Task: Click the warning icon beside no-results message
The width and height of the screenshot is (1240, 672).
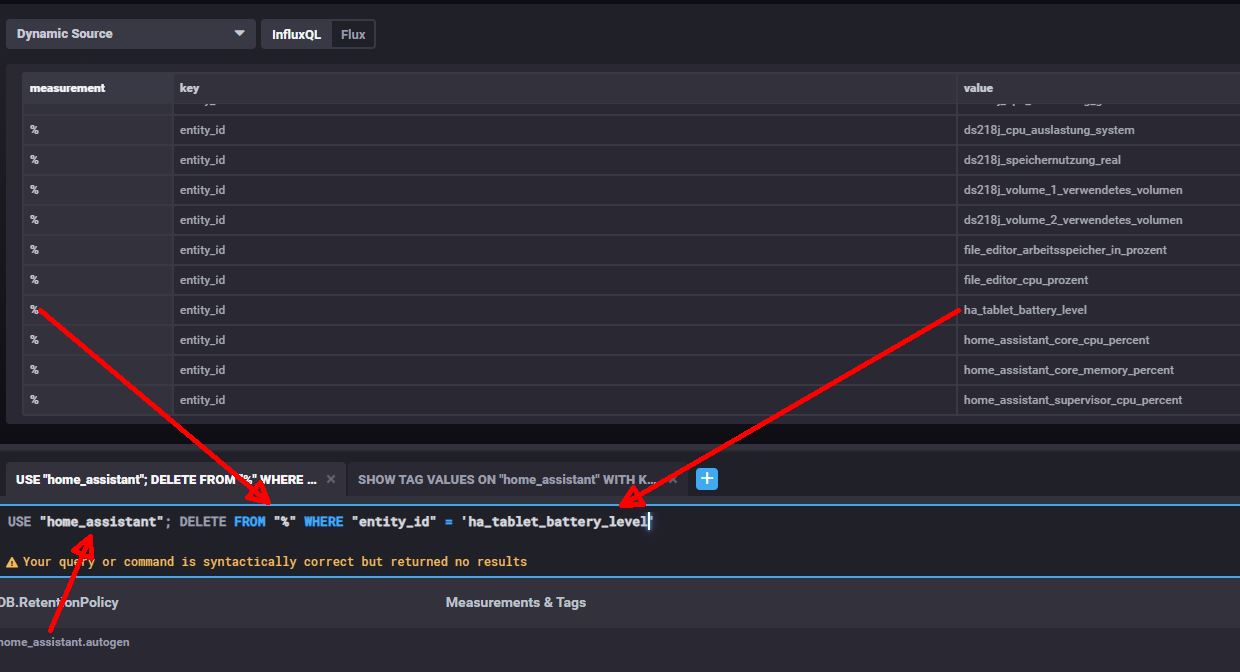Action: [x=12, y=562]
